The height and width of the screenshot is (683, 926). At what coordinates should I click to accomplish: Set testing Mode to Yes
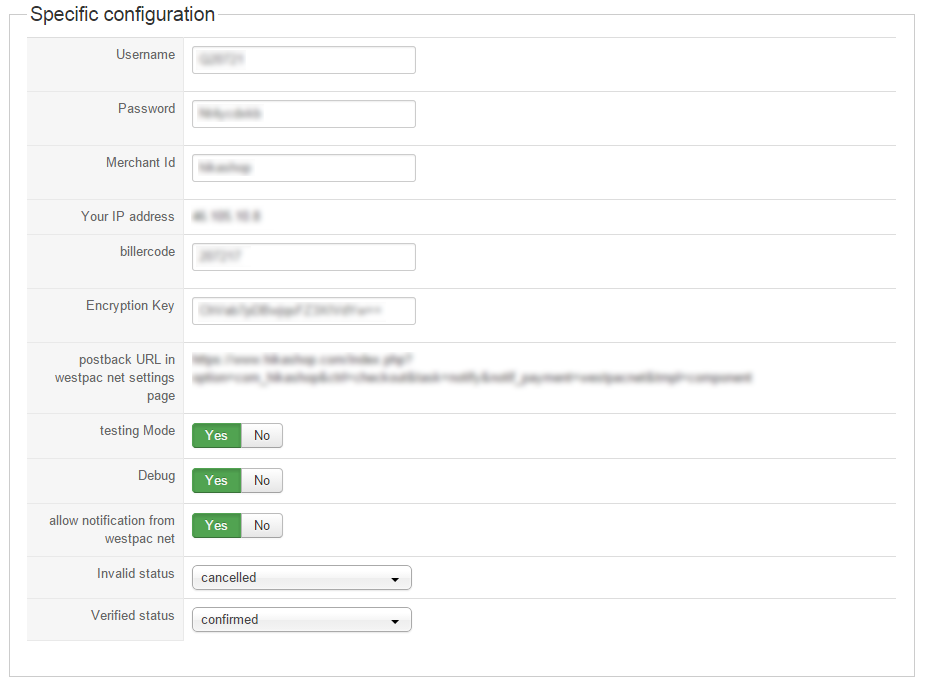pos(216,436)
